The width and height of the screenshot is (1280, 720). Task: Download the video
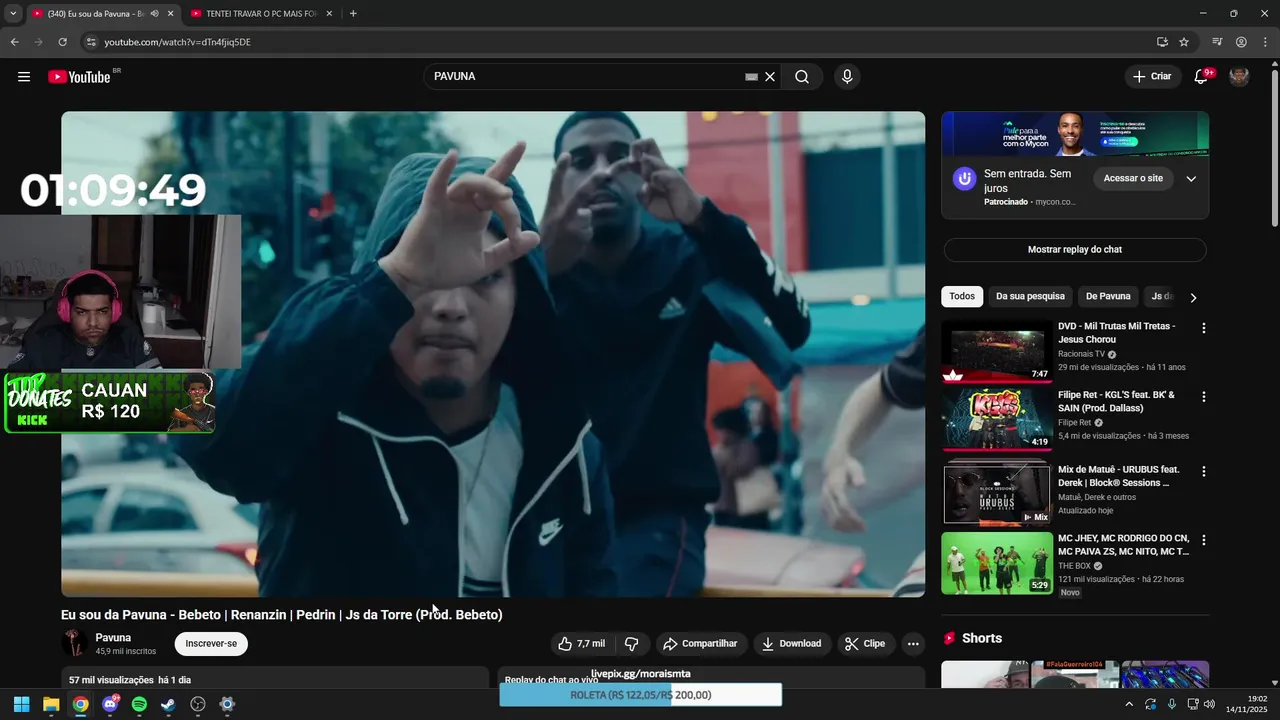pyautogui.click(x=791, y=644)
